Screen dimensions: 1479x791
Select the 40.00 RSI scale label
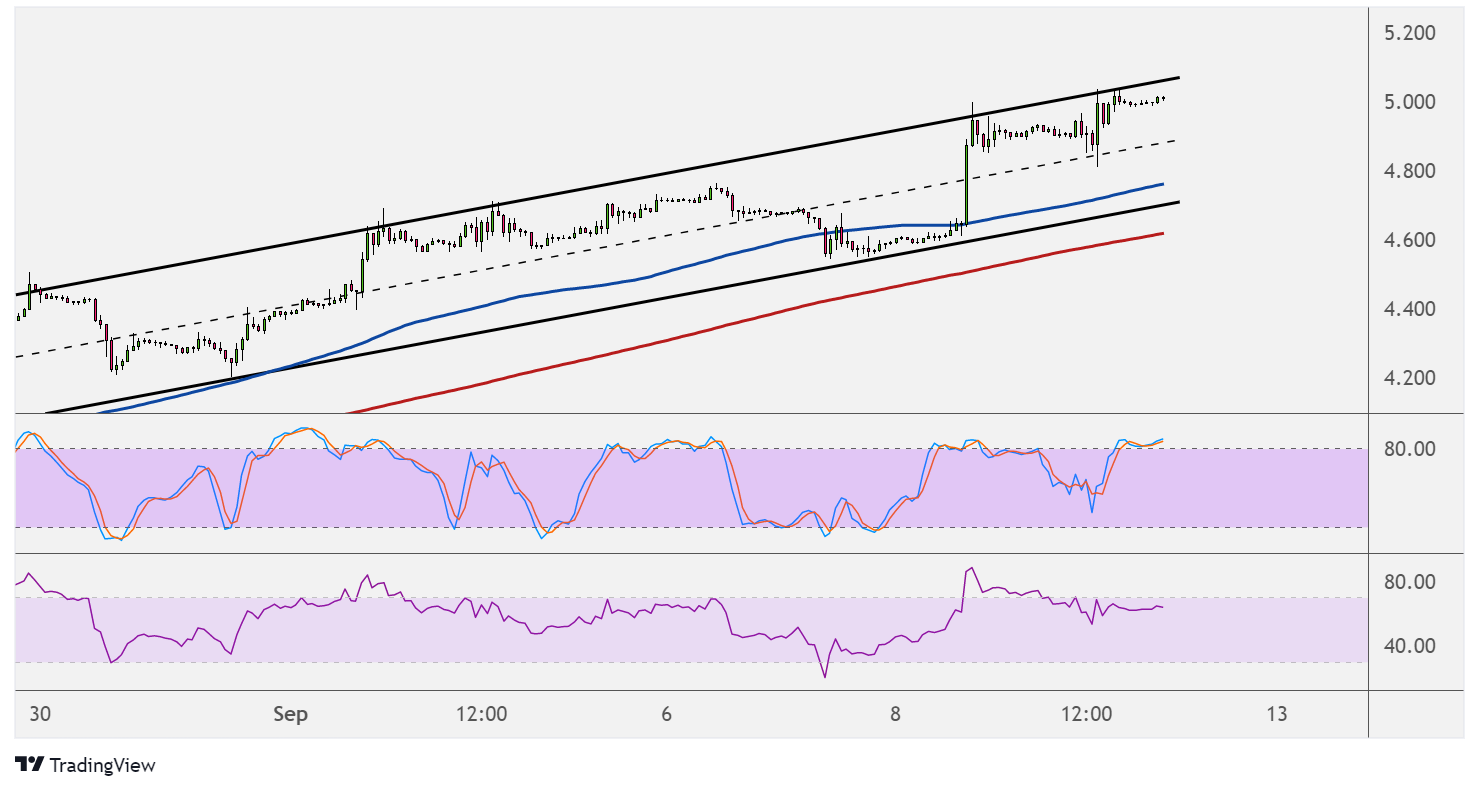click(x=1409, y=646)
